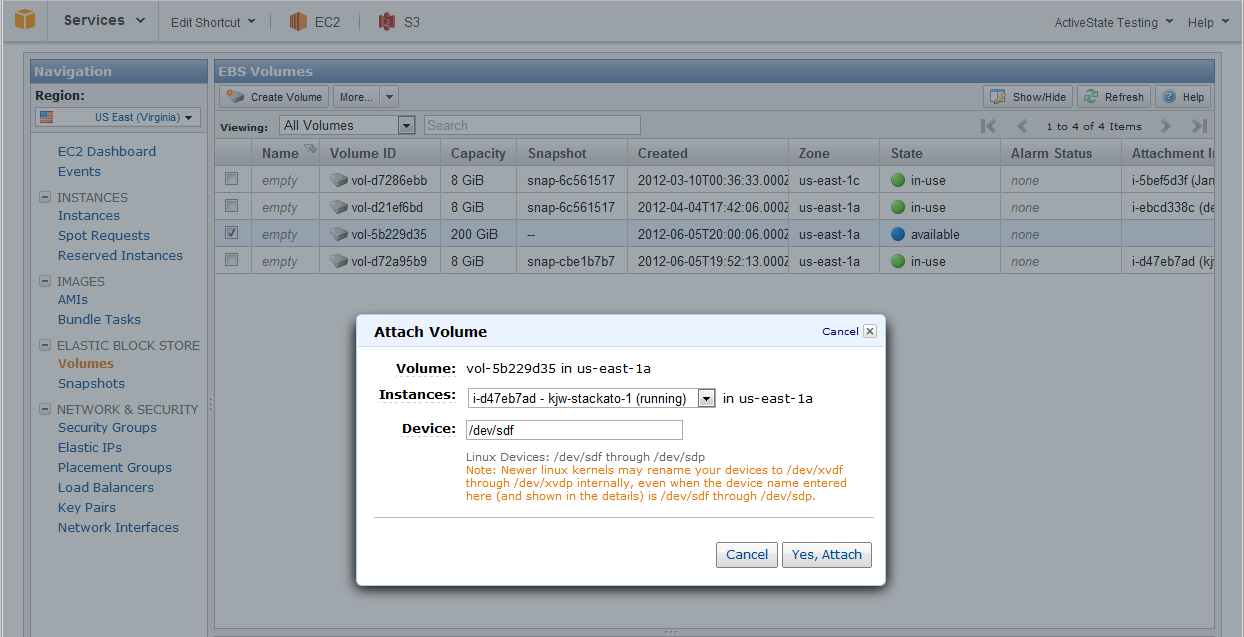Sort by Capacity column header
This screenshot has height=637, width=1244.
click(478, 153)
